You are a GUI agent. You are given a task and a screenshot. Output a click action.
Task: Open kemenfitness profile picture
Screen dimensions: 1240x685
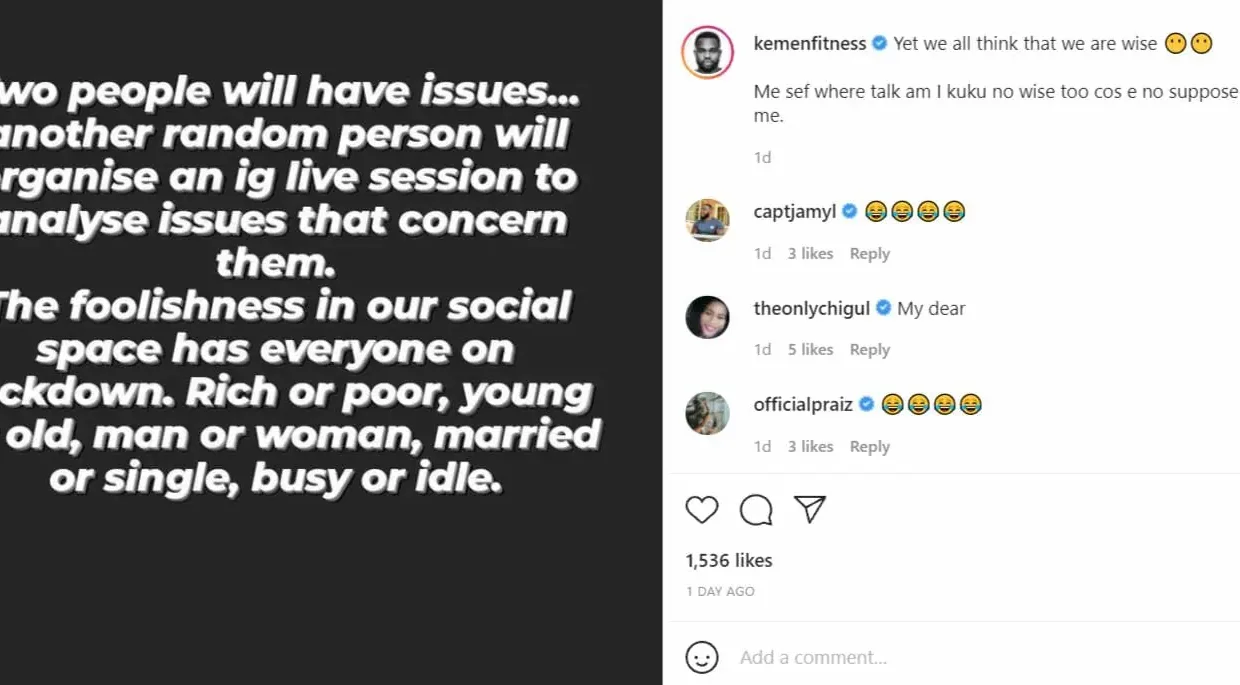(707, 53)
